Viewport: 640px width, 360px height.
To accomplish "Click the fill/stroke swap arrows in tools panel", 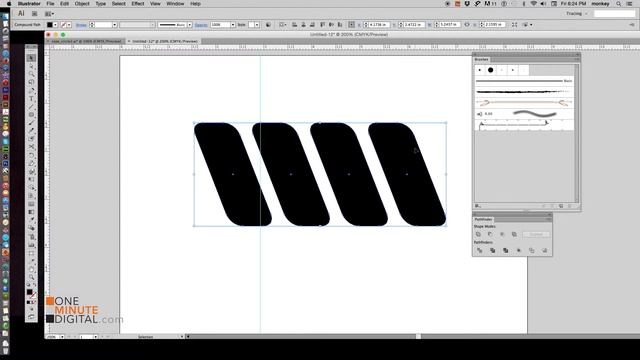I will [x=34, y=285].
